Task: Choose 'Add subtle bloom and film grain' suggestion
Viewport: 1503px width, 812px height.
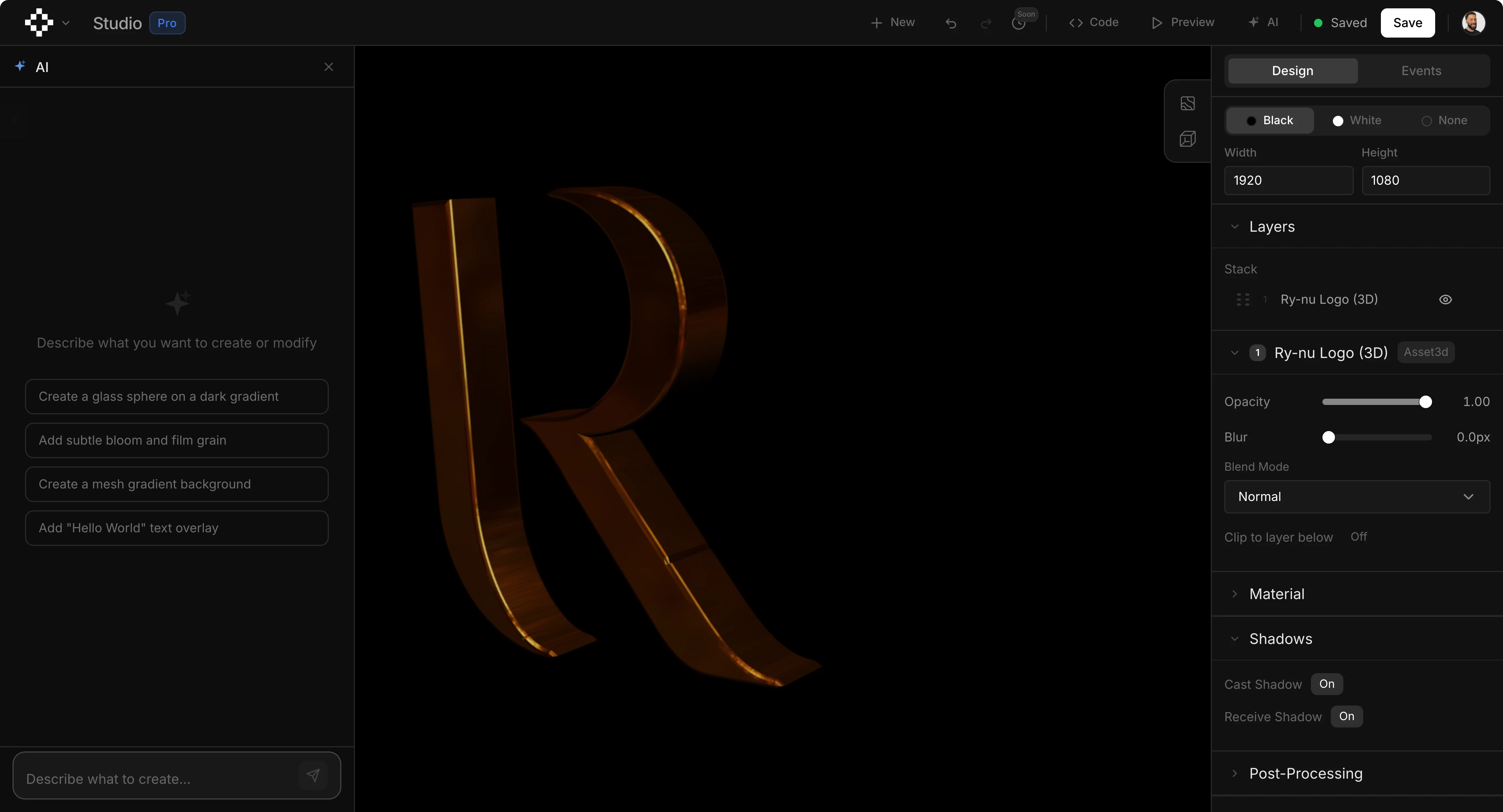Action: pos(176,440)
